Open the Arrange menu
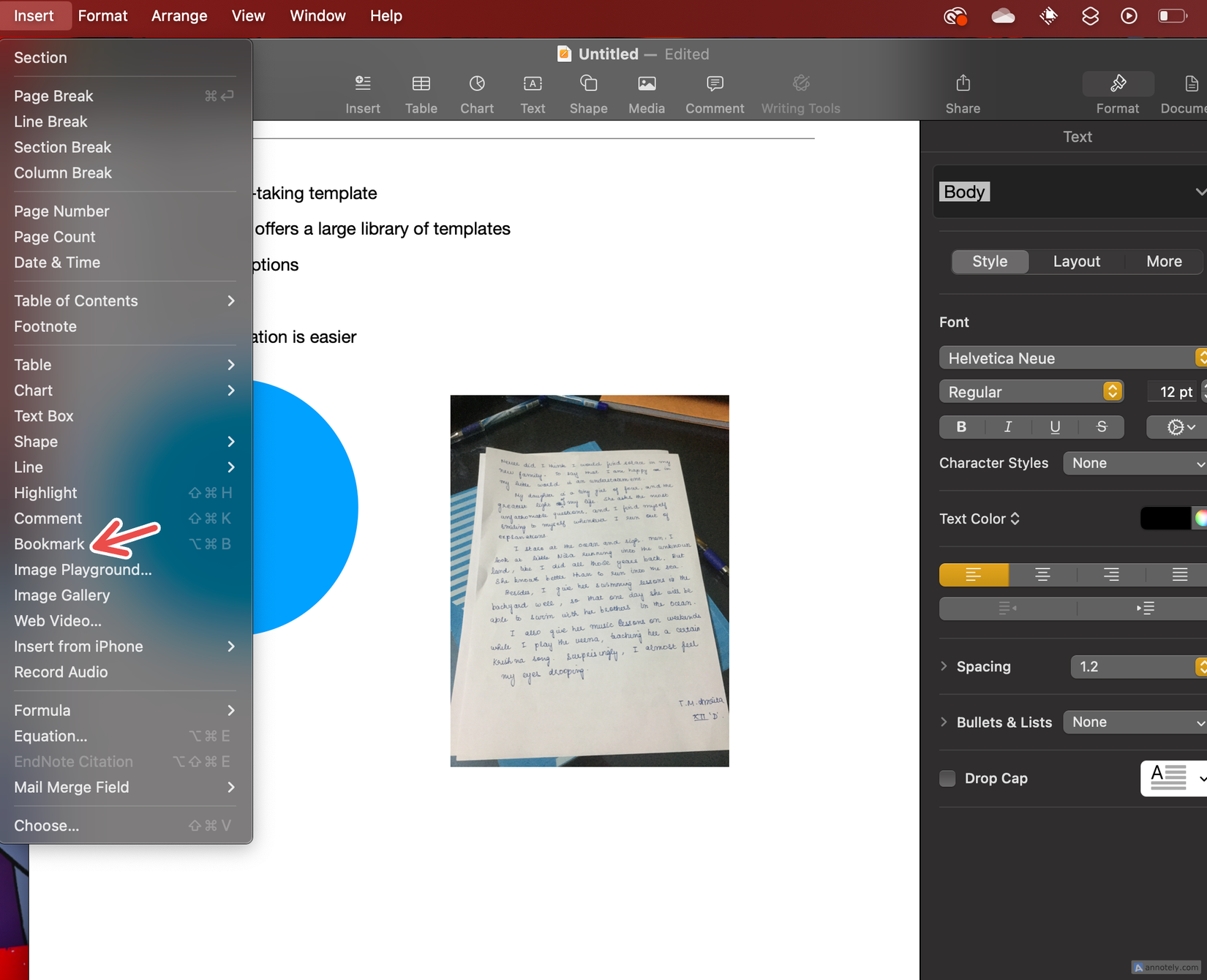1207x980 pixels. 178,15
